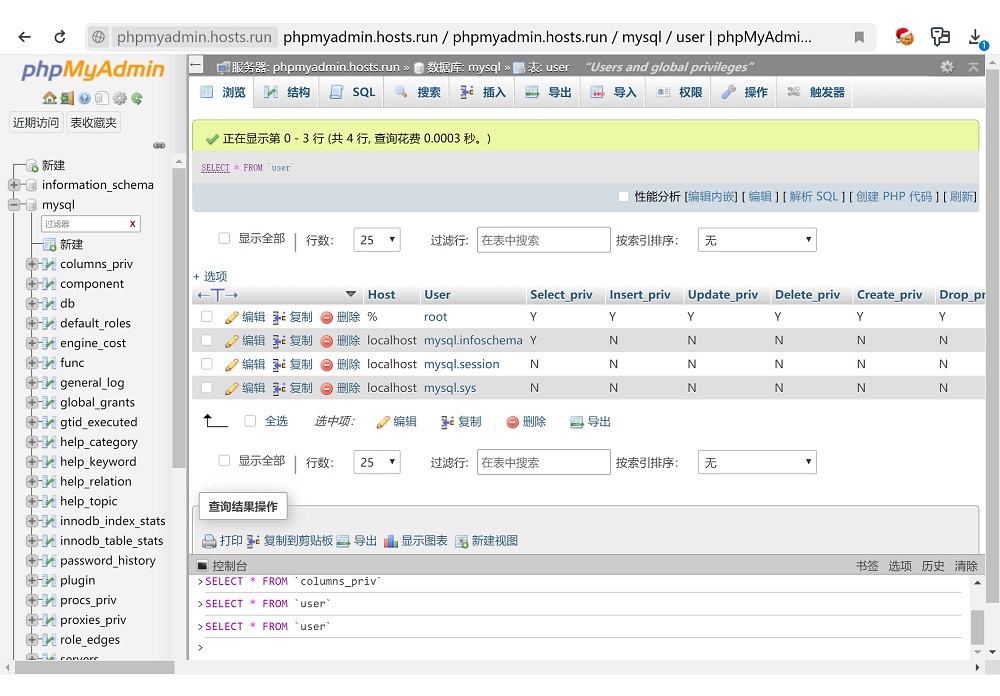Bookmark this page in the browser
The height and width of the screenshot is (696, 1000).
point(859,37)
